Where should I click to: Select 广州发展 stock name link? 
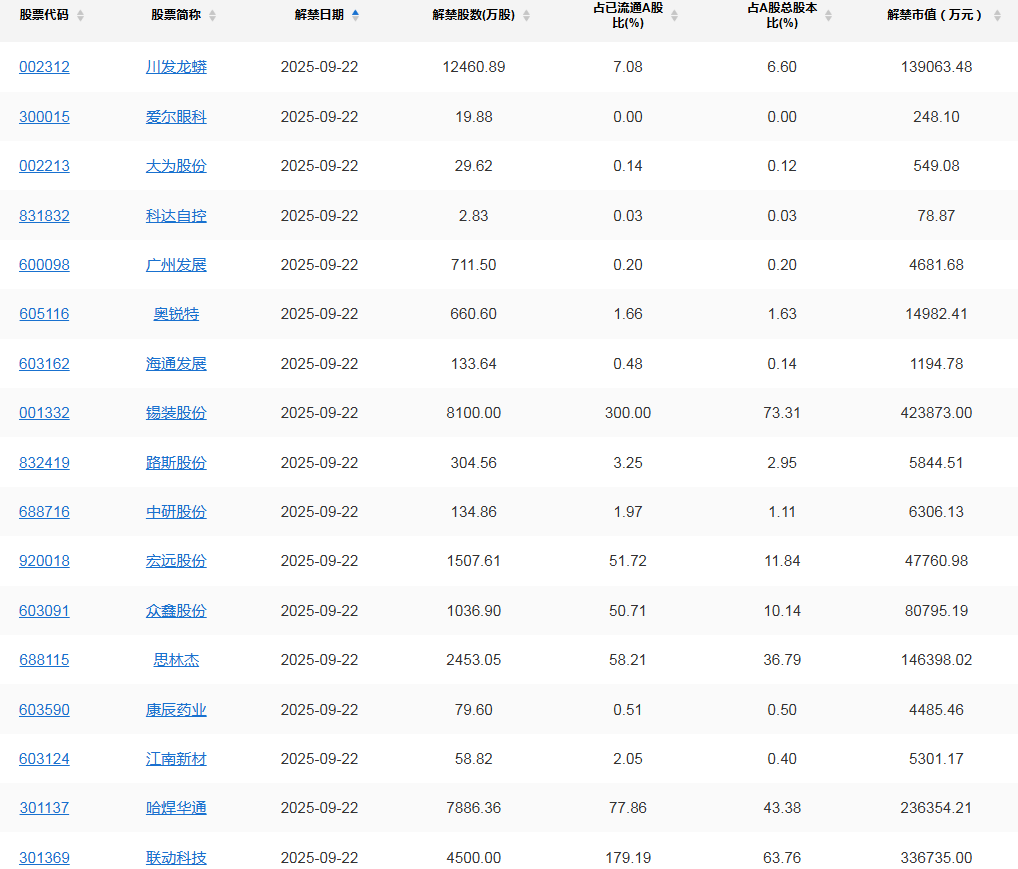tap(176, 265)
